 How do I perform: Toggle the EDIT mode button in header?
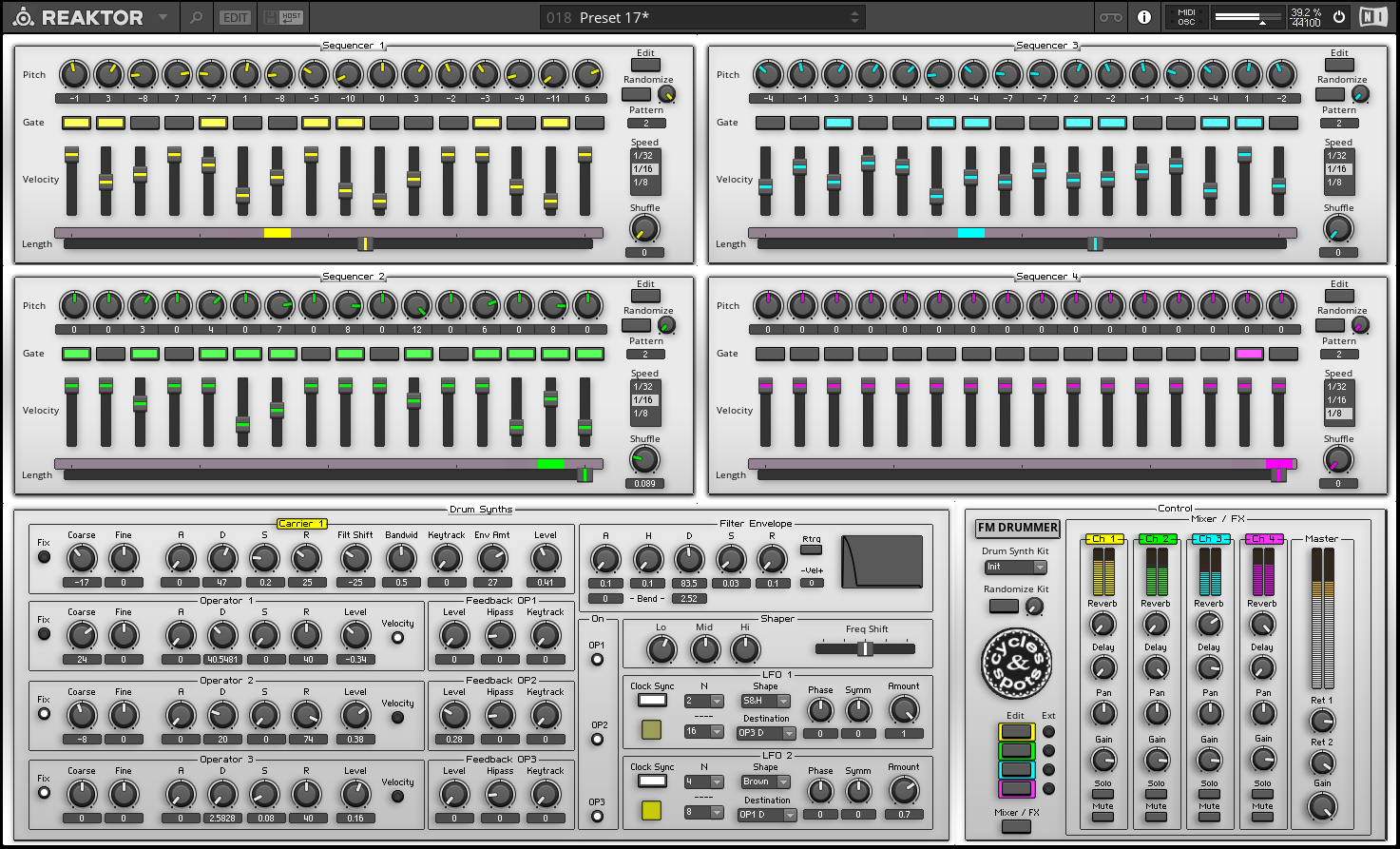tap(235, 17)
